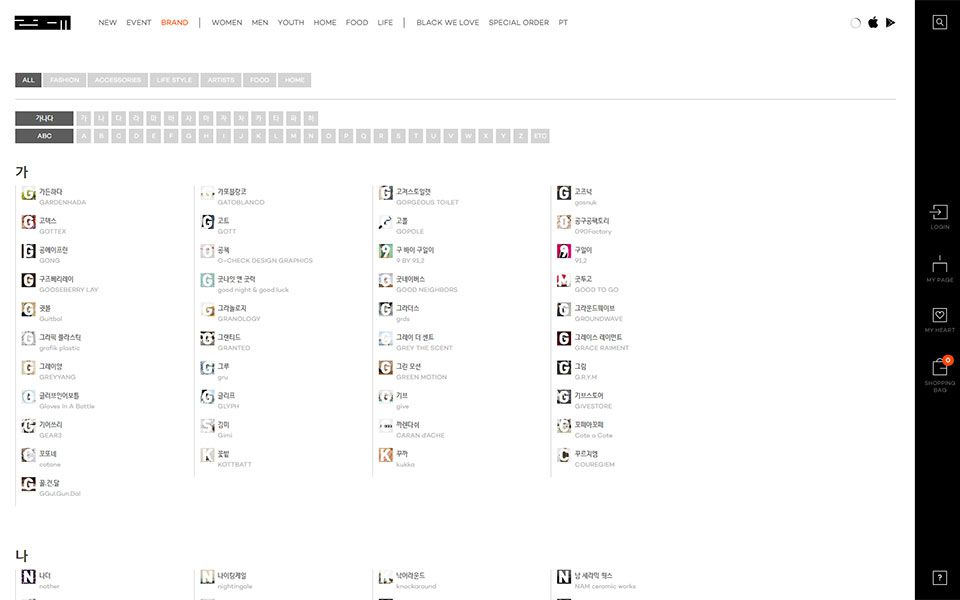Click the GOOSEBERRY LAY brand thumbnail
Image resolution: width=960 pixels, height=600 pixels.
pyautogui.click(x=28, y=281)
